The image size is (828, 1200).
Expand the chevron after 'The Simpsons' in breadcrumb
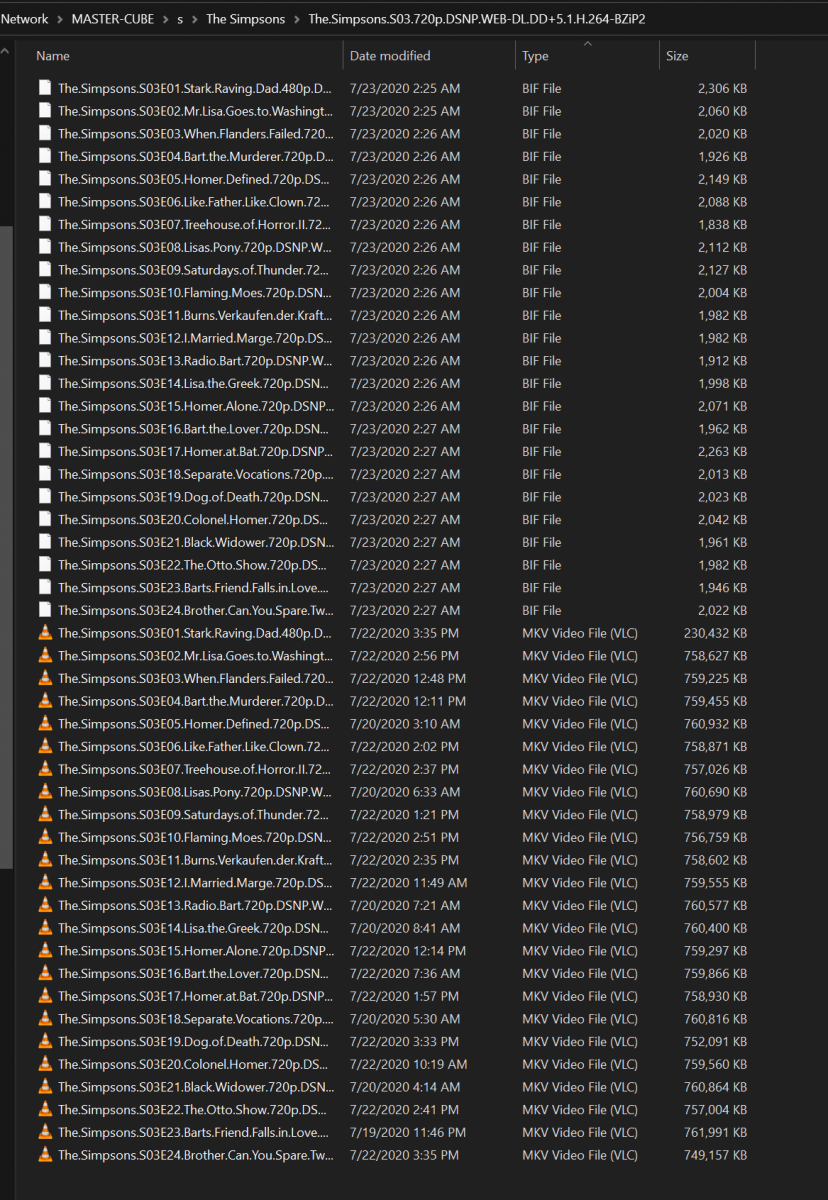click(x=296, y=19)
